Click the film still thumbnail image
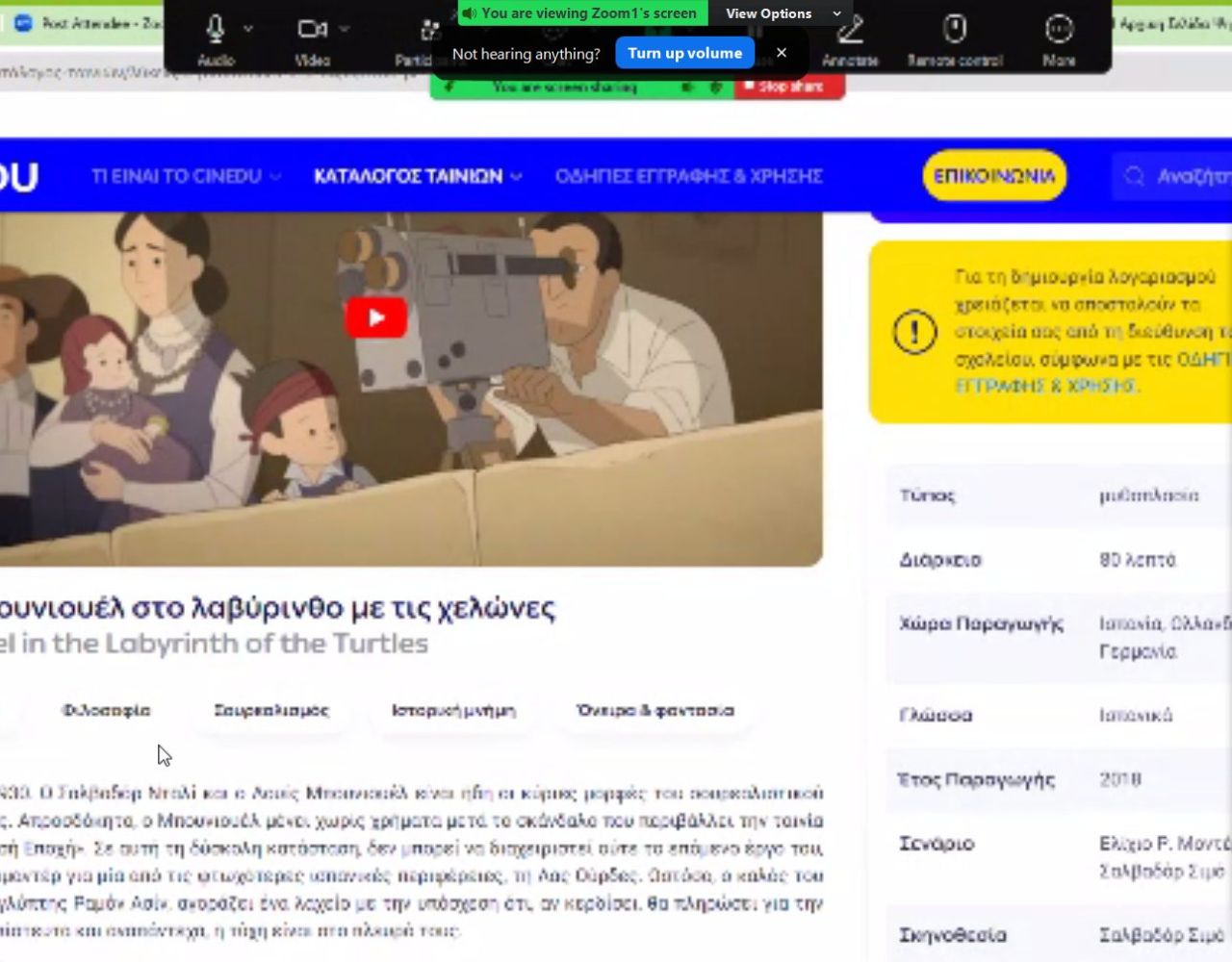Viewport: 1232px width, 962px height. tap(411, 390)
